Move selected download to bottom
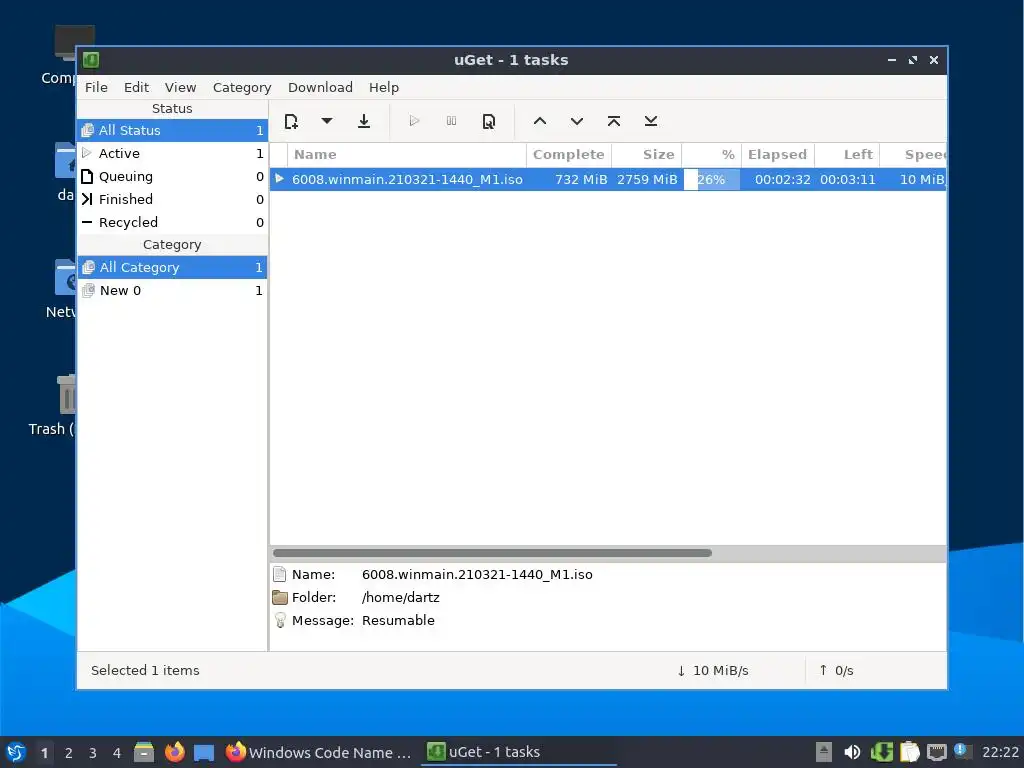 650,121
